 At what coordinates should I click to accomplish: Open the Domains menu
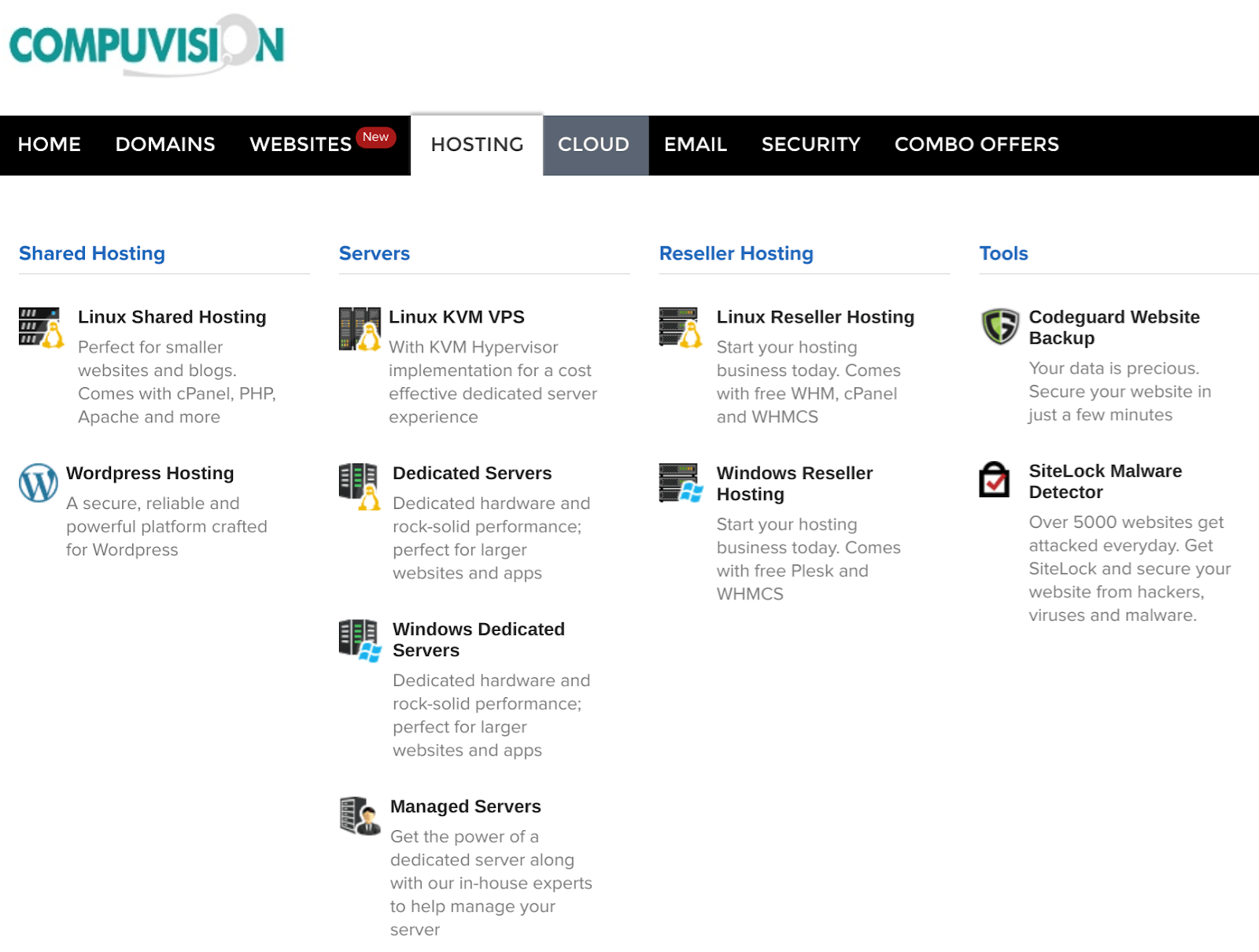click(x=165, y=145)
